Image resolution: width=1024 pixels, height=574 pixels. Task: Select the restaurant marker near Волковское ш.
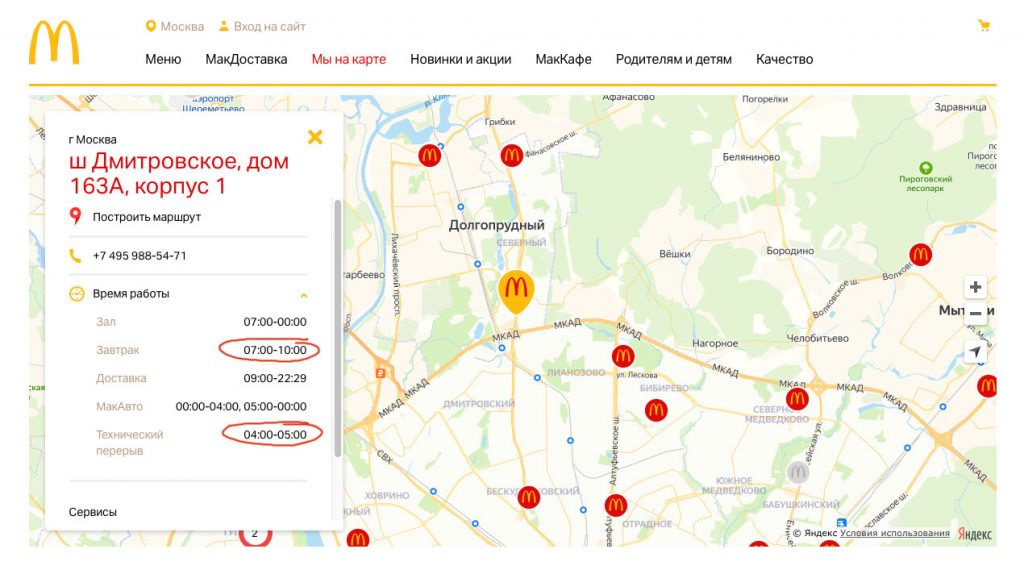(921, 254)
